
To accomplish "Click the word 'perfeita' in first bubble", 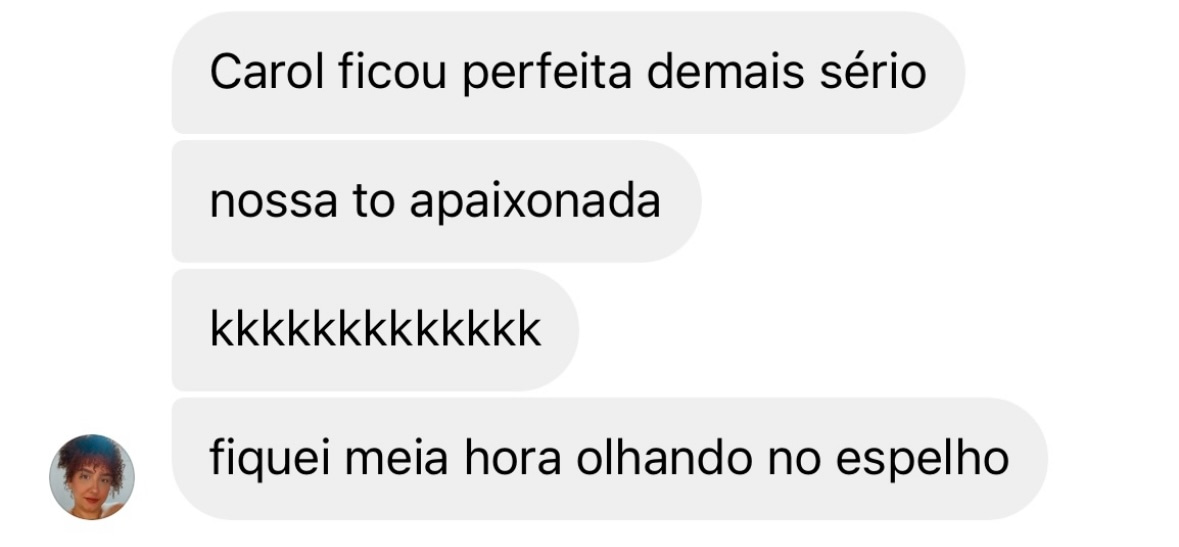I will [547, 74].
